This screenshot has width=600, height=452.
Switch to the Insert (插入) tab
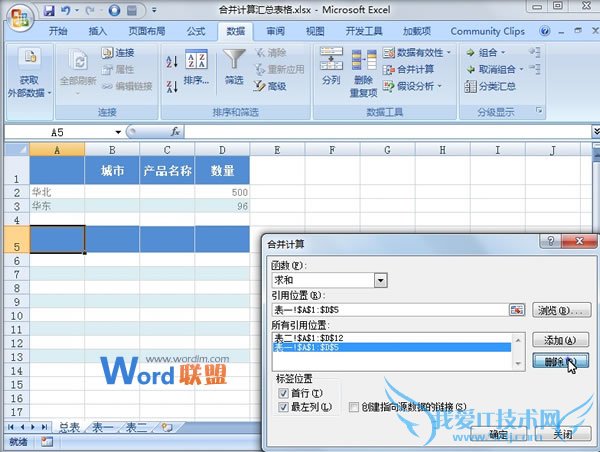point(98,31)
